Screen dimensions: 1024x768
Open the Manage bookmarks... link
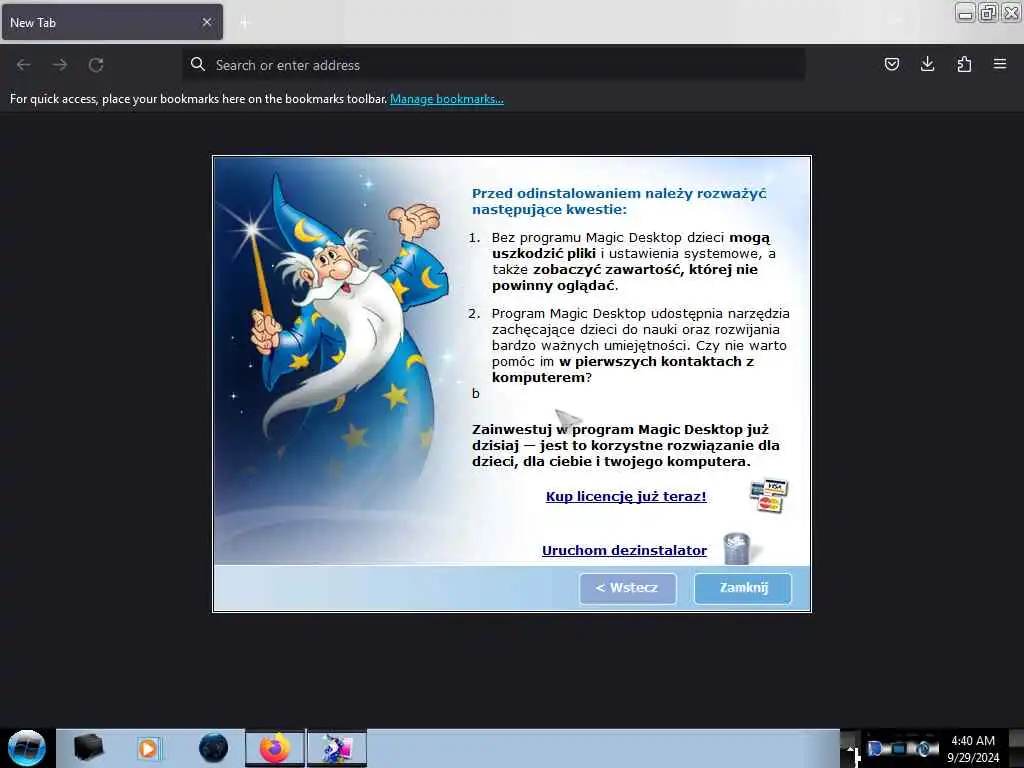[447, 99]
